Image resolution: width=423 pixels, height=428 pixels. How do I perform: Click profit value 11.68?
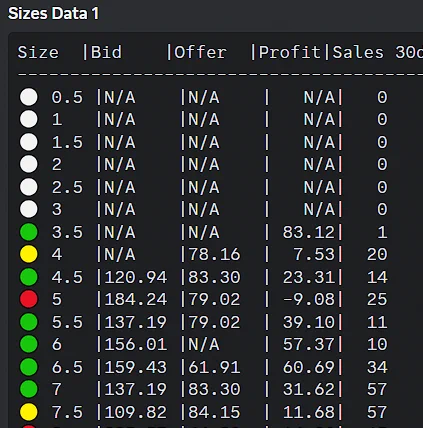(309, 412)
